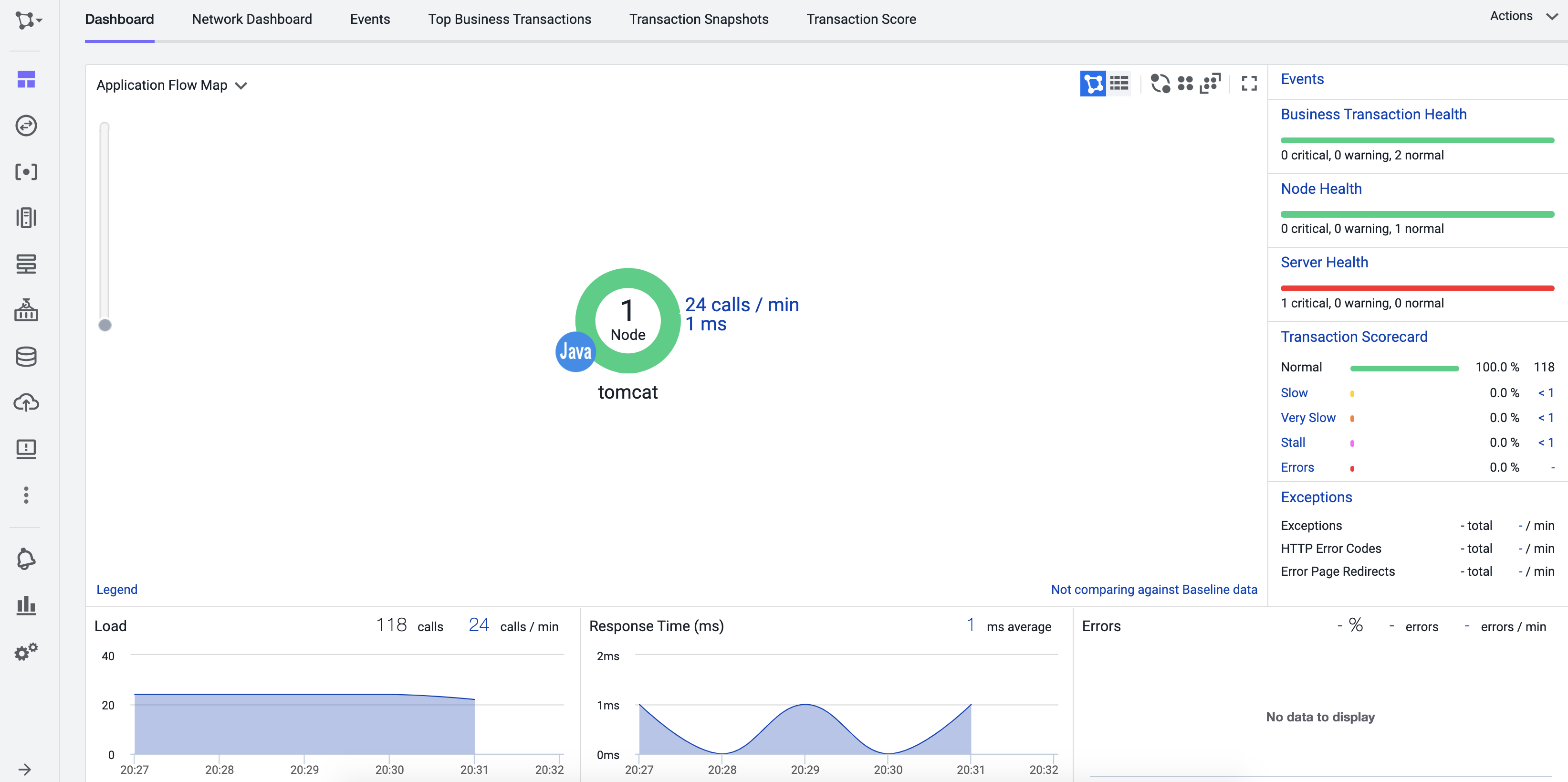Switch to the Transaction Snapshots tab
The image size is (1568, 782).
coord(699,19)
